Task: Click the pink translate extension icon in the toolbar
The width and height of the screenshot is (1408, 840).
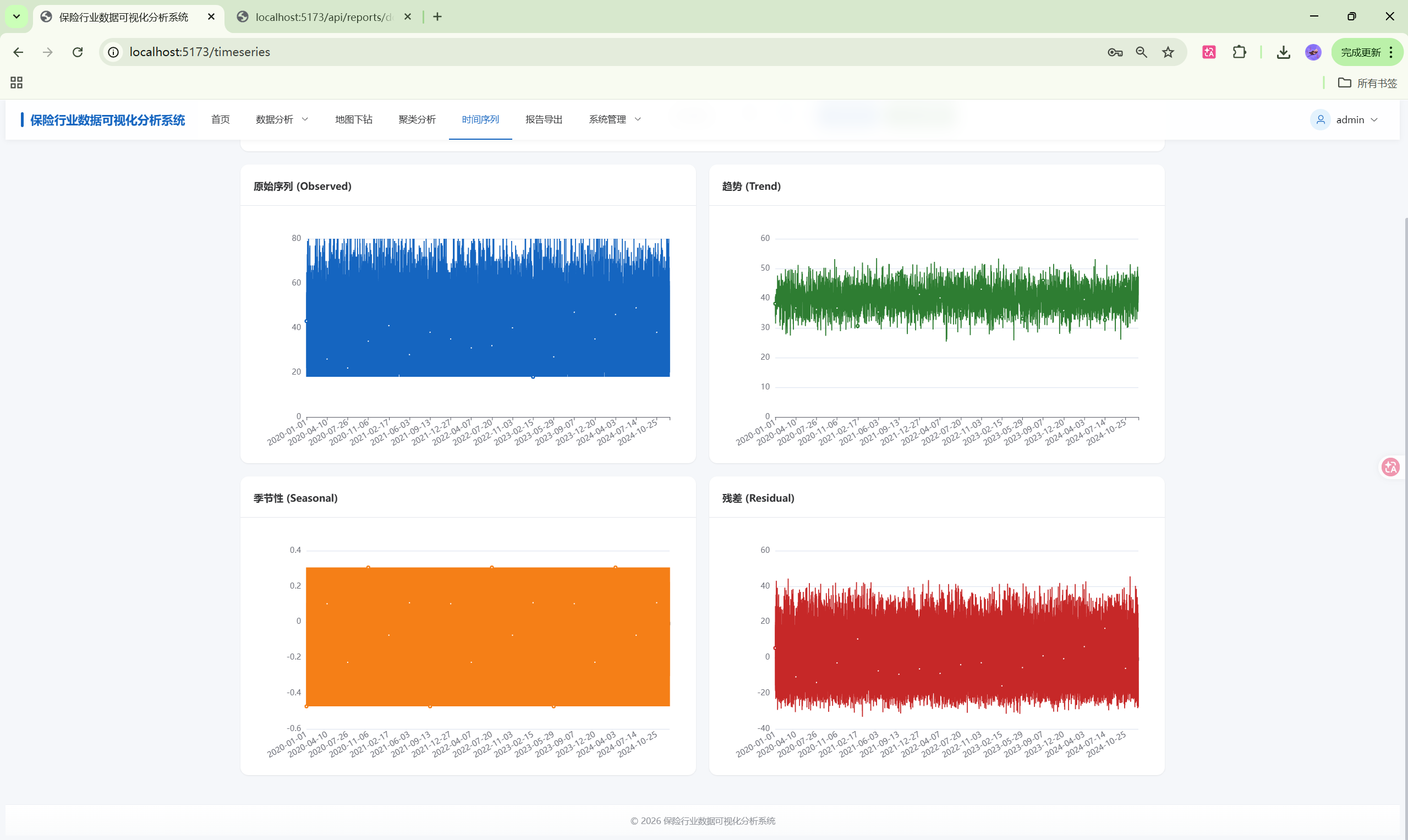Action: (1209, 52)
